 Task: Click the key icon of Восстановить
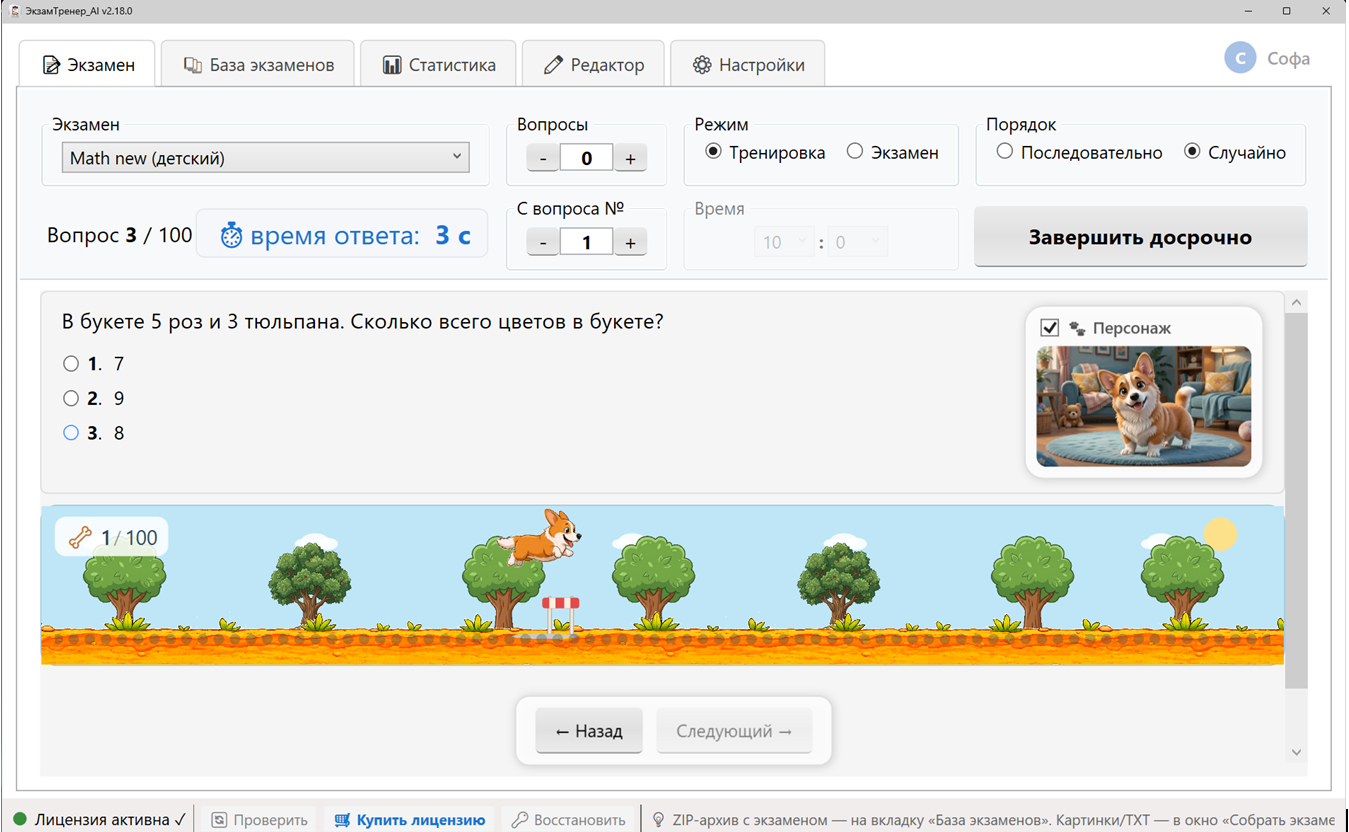pos(520,819)
